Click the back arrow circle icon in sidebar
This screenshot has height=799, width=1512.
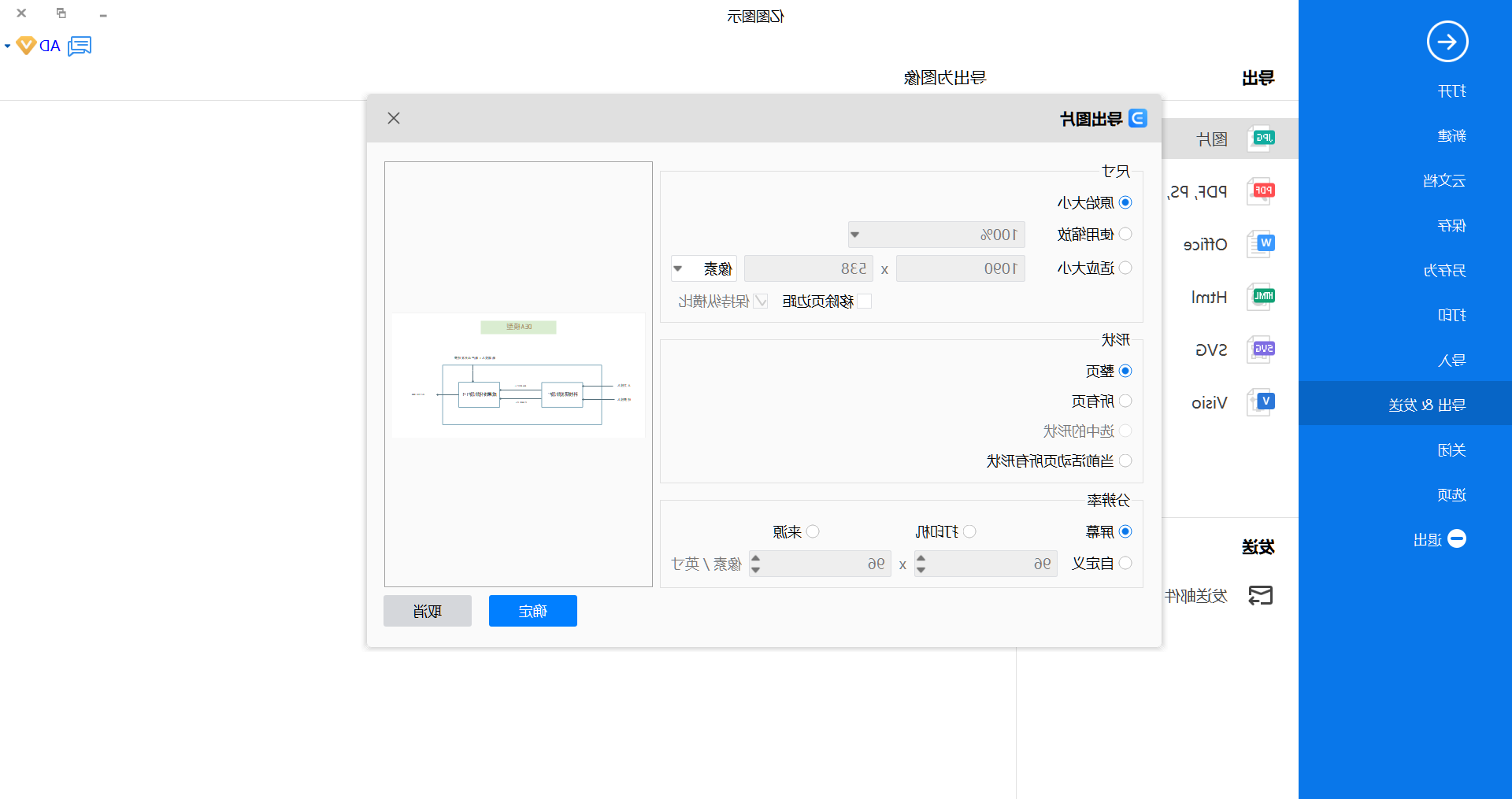click(1447, 41)
